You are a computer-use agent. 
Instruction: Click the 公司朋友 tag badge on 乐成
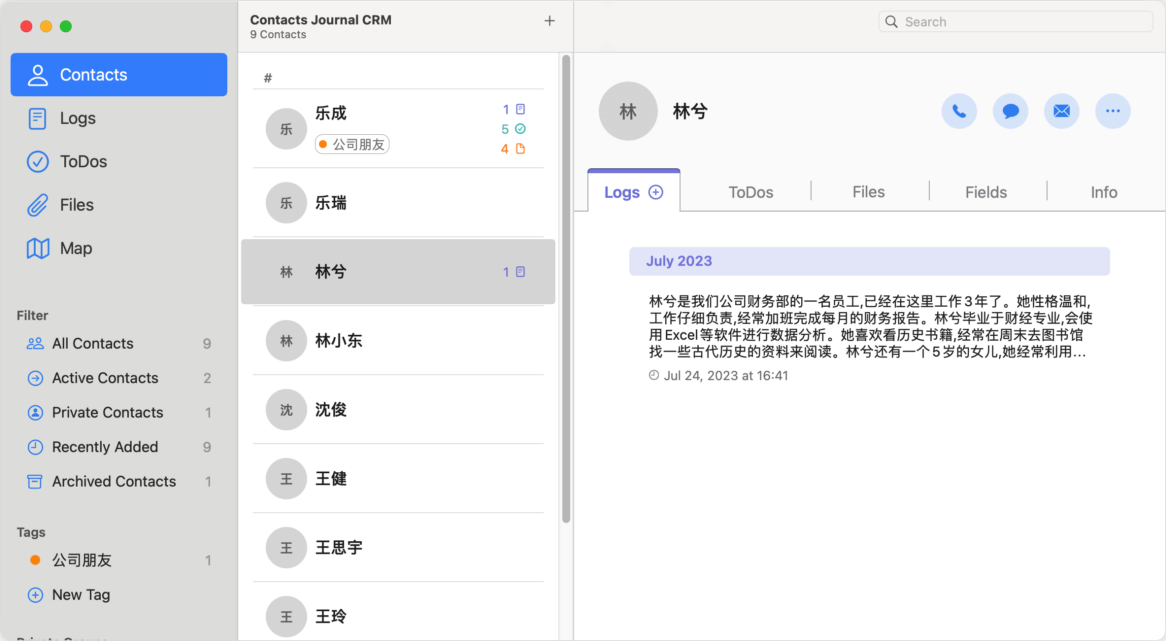(x=352, y=144)
